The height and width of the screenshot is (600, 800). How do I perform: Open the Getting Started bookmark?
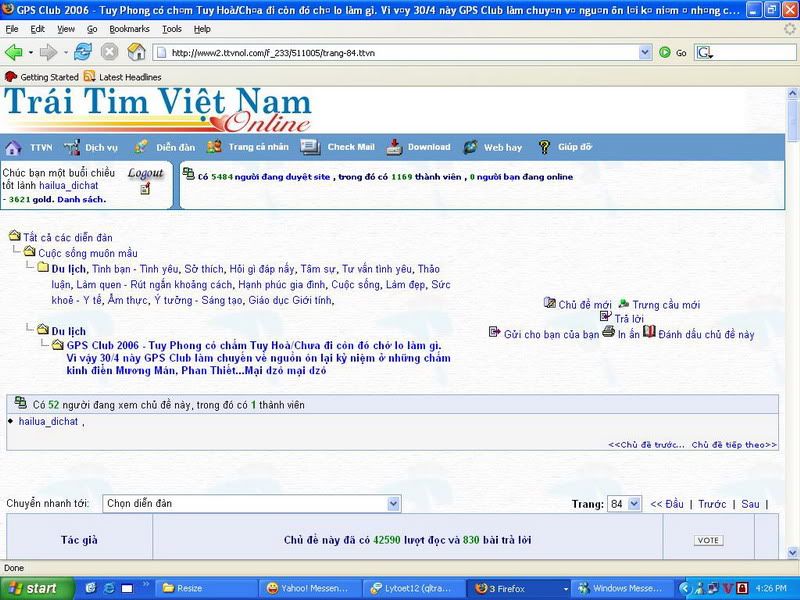click(42, 77)
